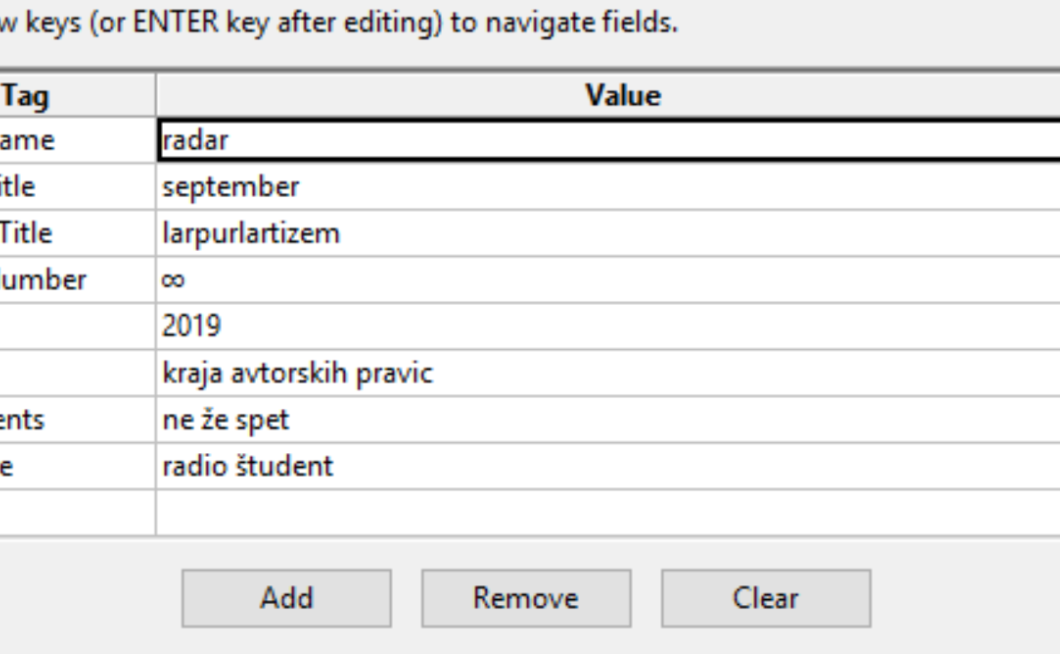Click the number tag cell beside infinity symbol

pyautogui.click(x=76, y=280)
